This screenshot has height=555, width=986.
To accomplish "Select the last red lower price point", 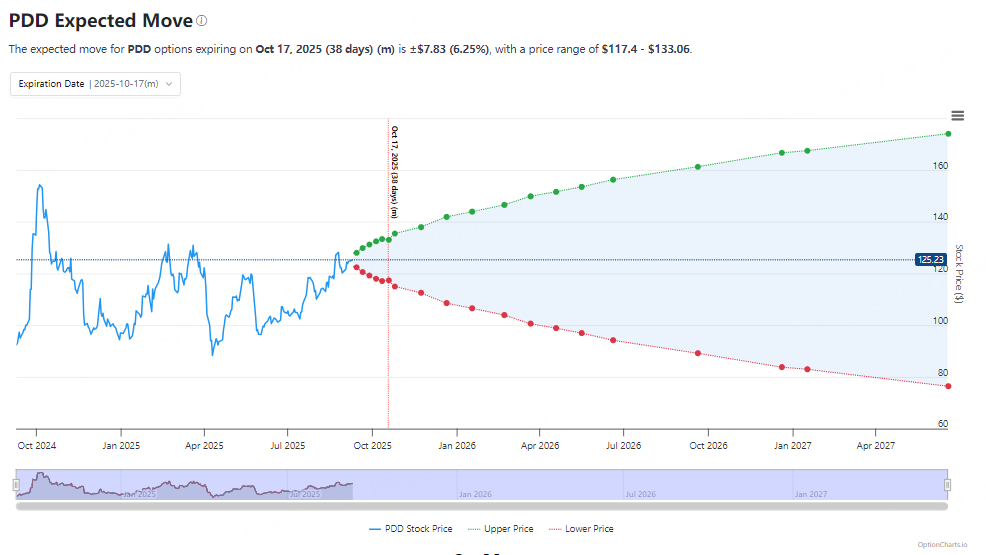I will [x=948, y=386].
